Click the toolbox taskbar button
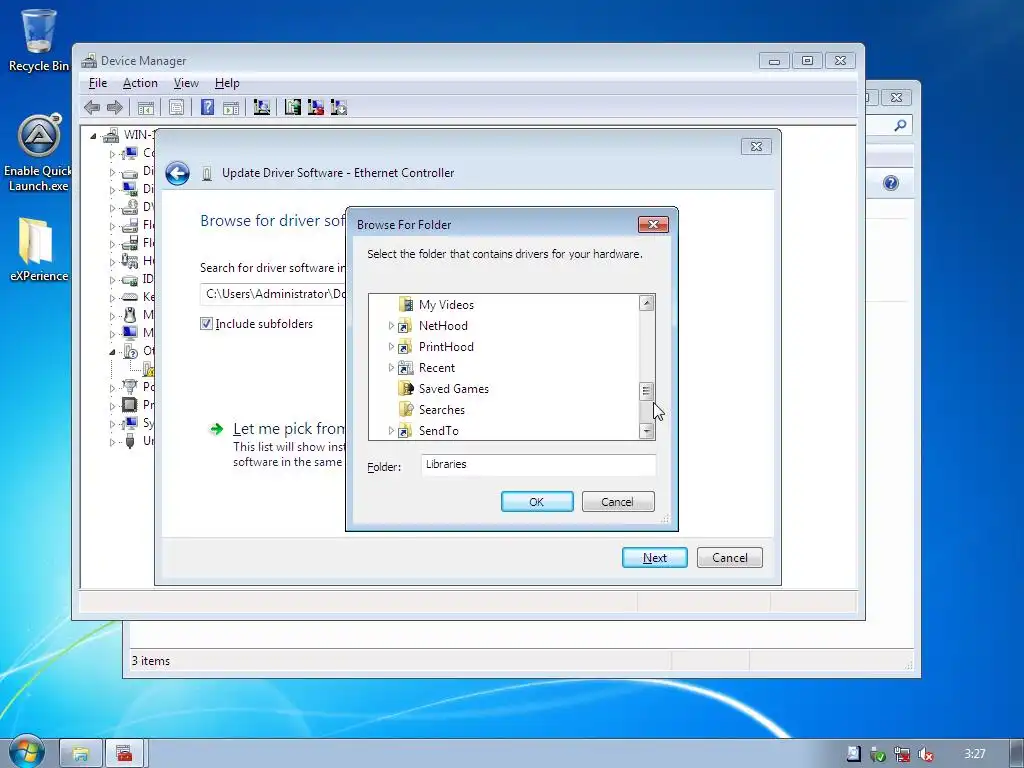 coord(124,754)
